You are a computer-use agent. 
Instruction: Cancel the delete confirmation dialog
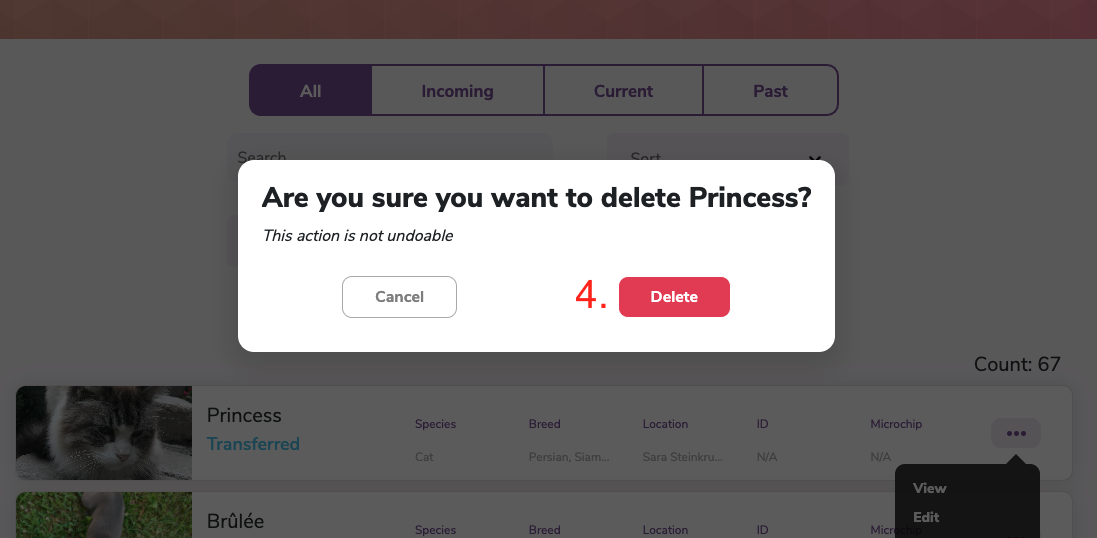pos(399,297)
